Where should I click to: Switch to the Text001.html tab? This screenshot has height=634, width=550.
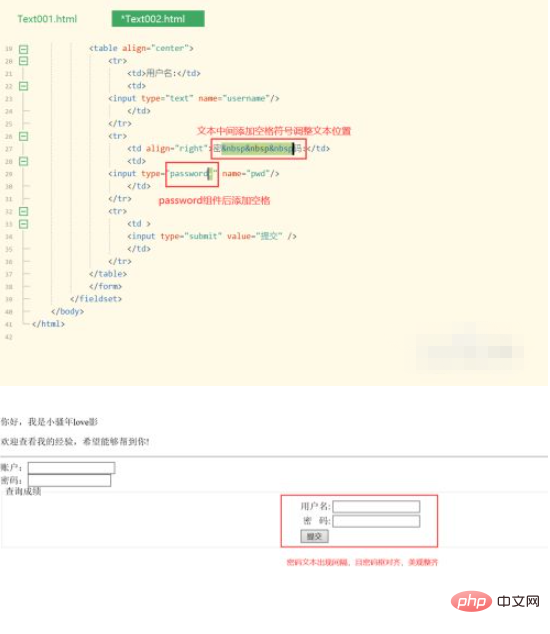coord(47,19)
